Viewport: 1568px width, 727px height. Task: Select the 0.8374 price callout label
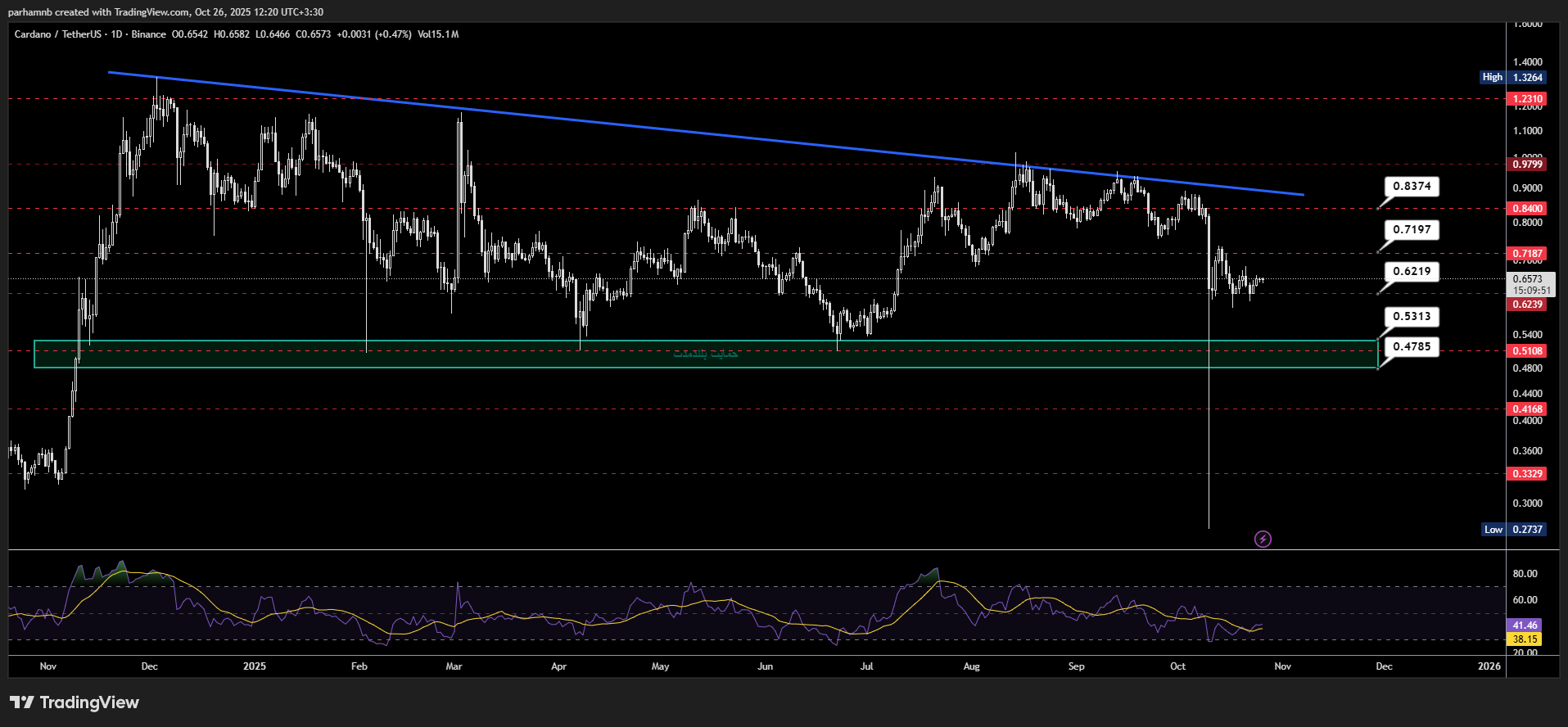[1412, 187]
